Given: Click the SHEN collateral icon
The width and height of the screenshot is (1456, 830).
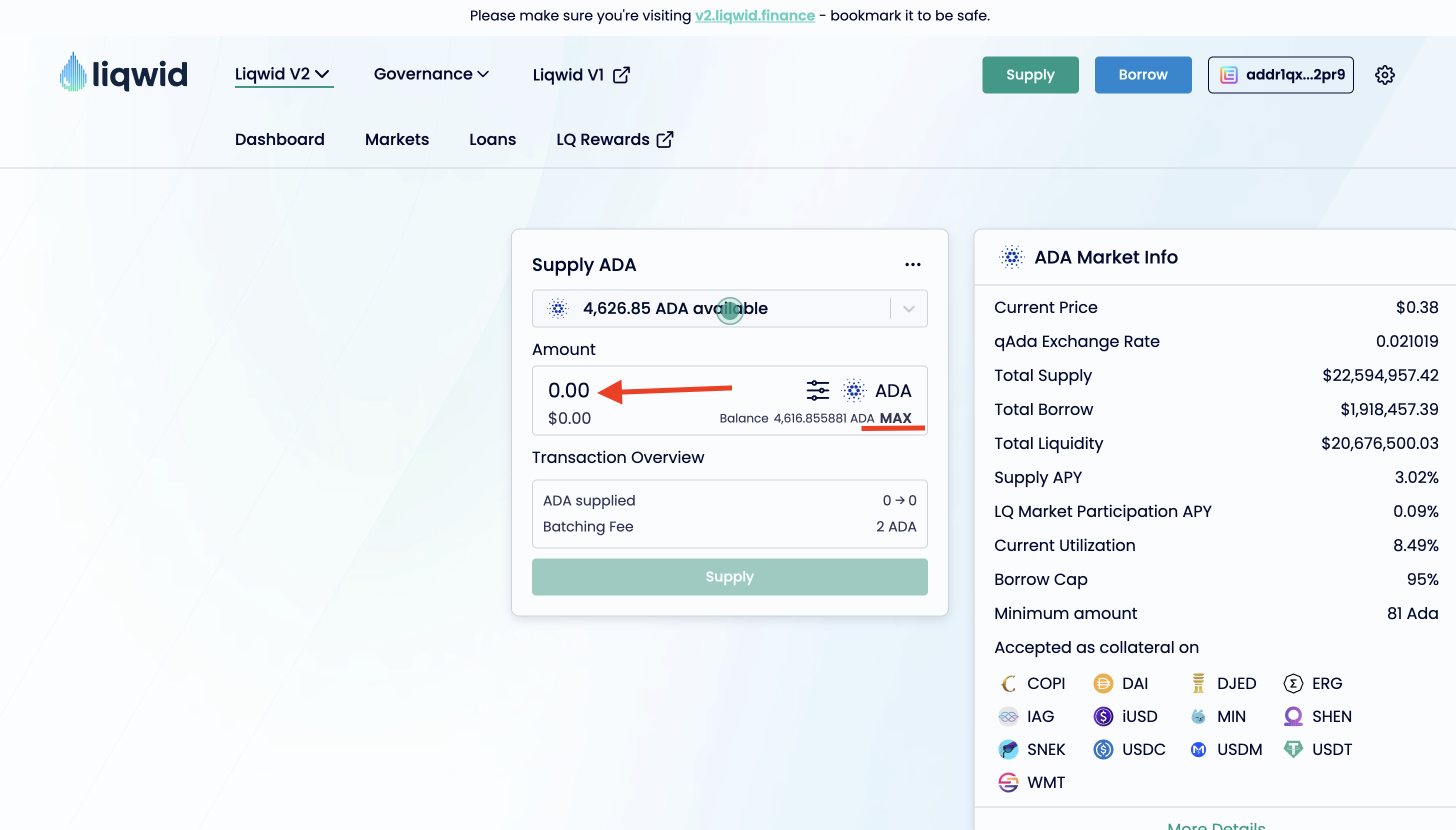Looking at the screenshot, I should [x=1293, y=716].
